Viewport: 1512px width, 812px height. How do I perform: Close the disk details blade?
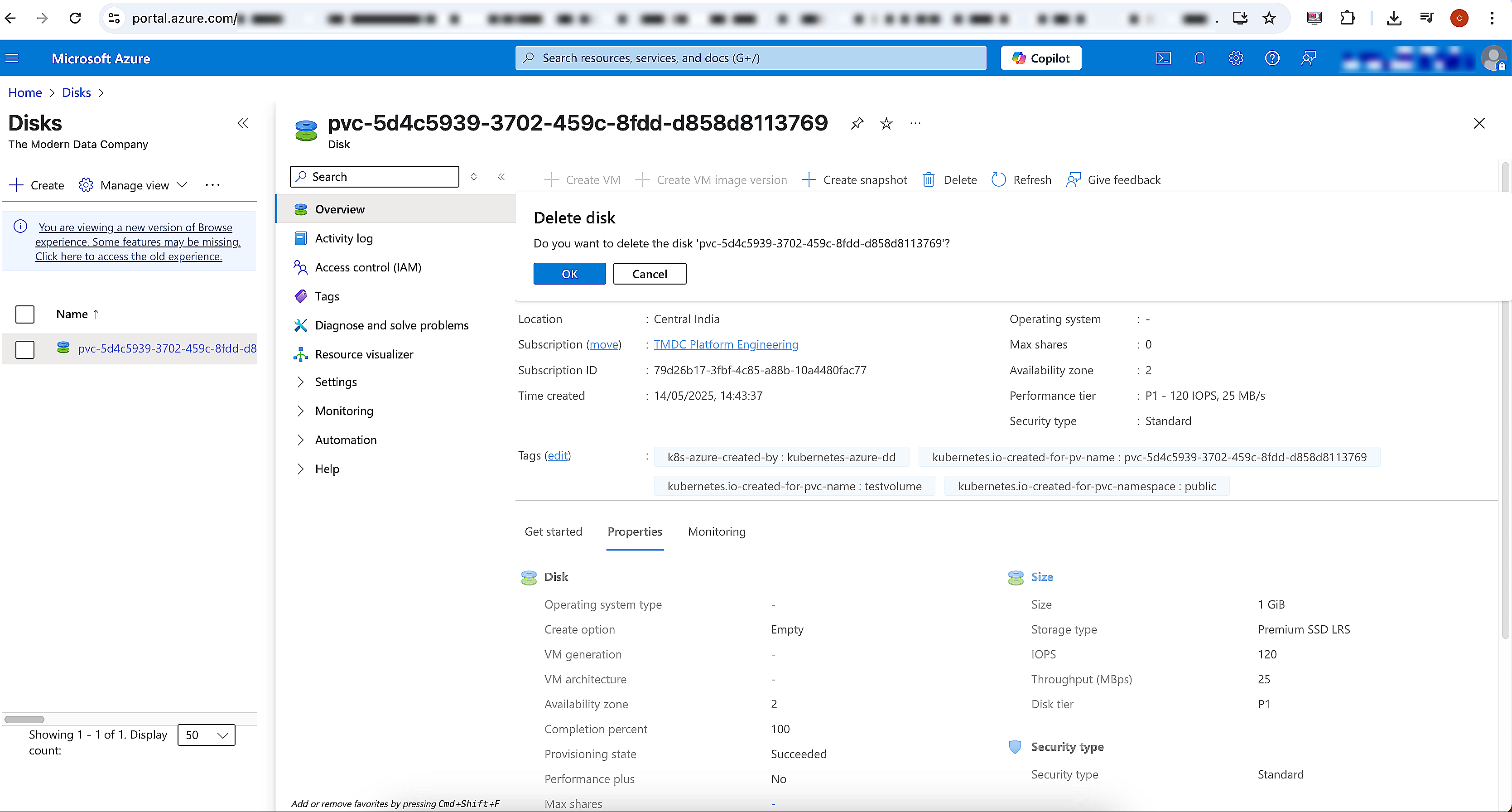[1479, 123]
